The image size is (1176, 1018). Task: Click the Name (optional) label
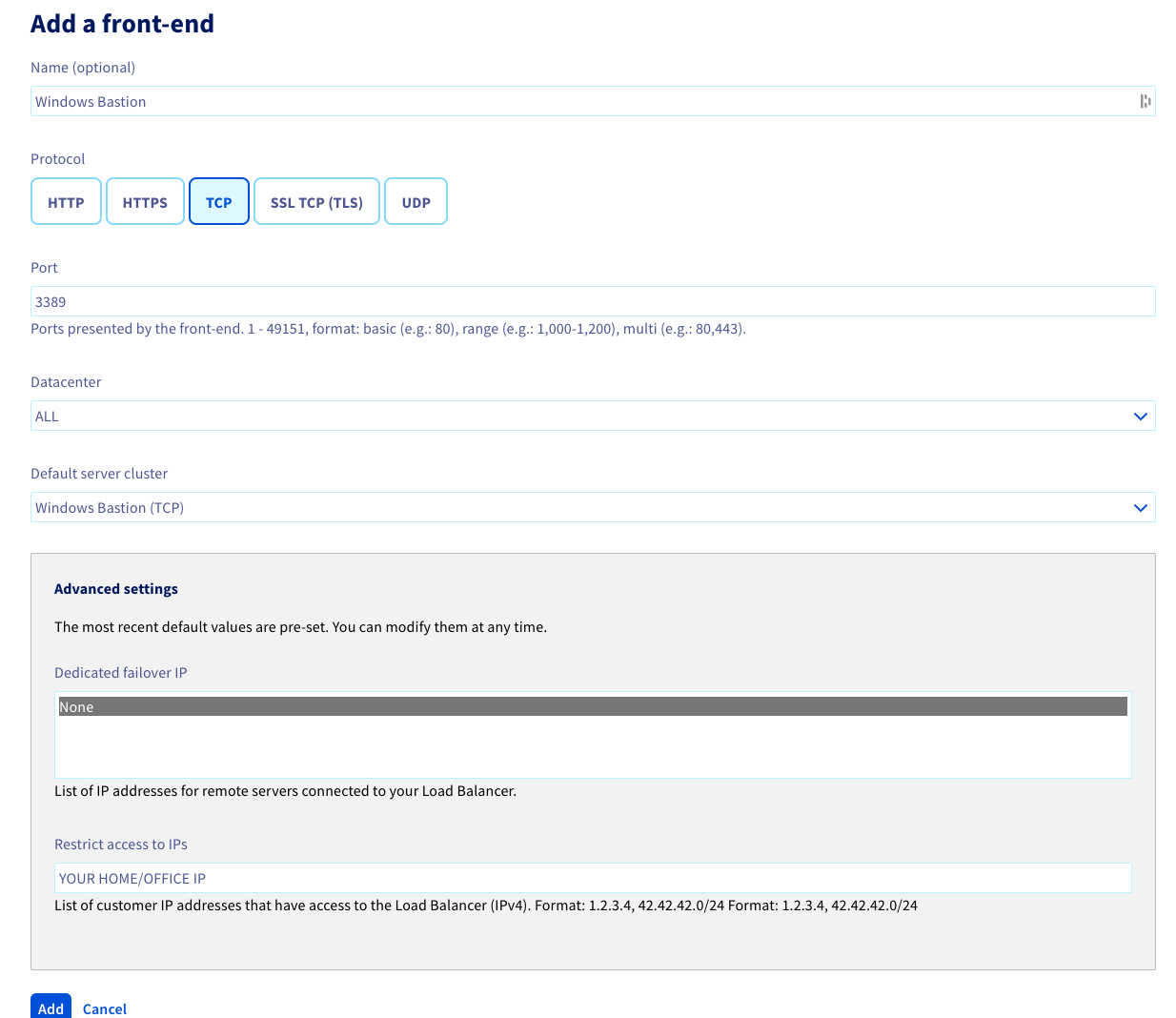click(x=83, y=68)
